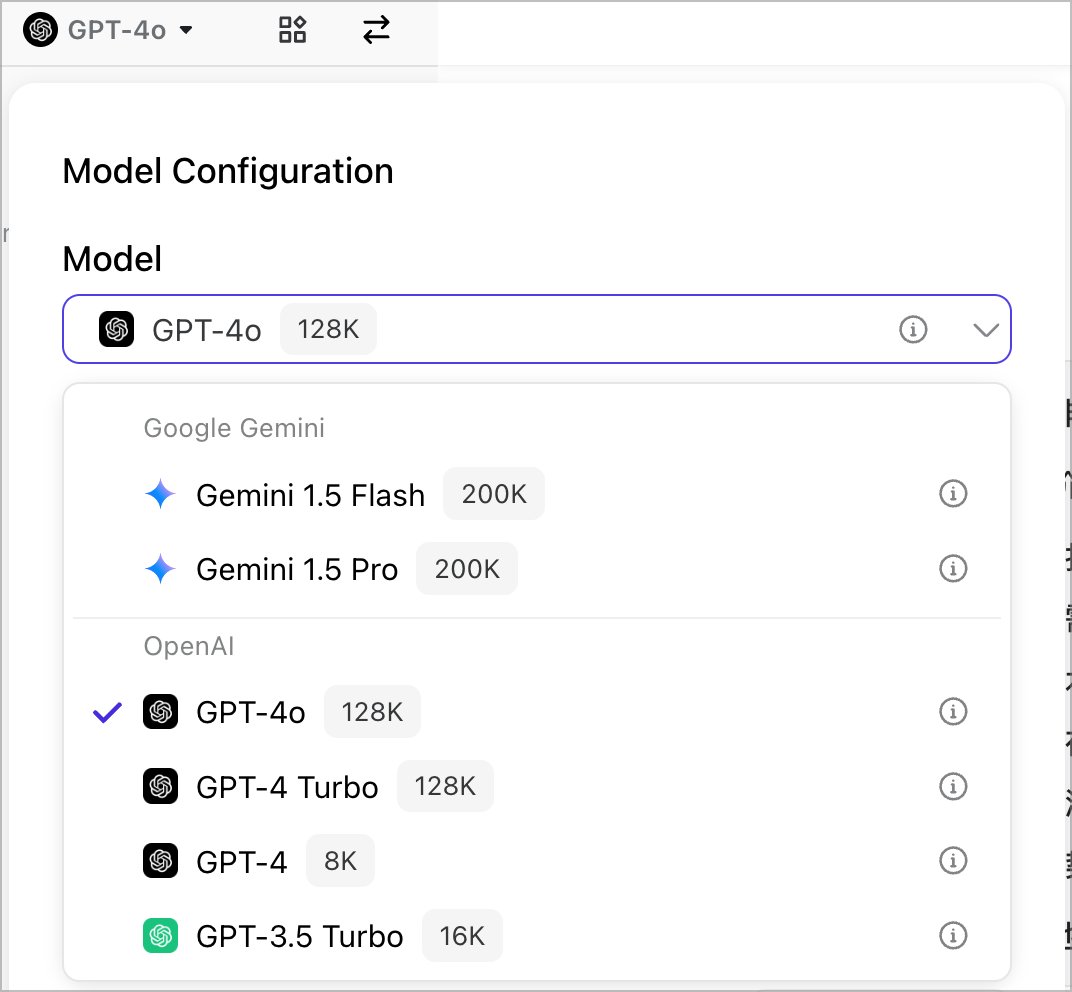Screen dimensions: 1072x992
Task: Click the green GPT-3.5 Turbo logo icon
Action: coord(160,936)
